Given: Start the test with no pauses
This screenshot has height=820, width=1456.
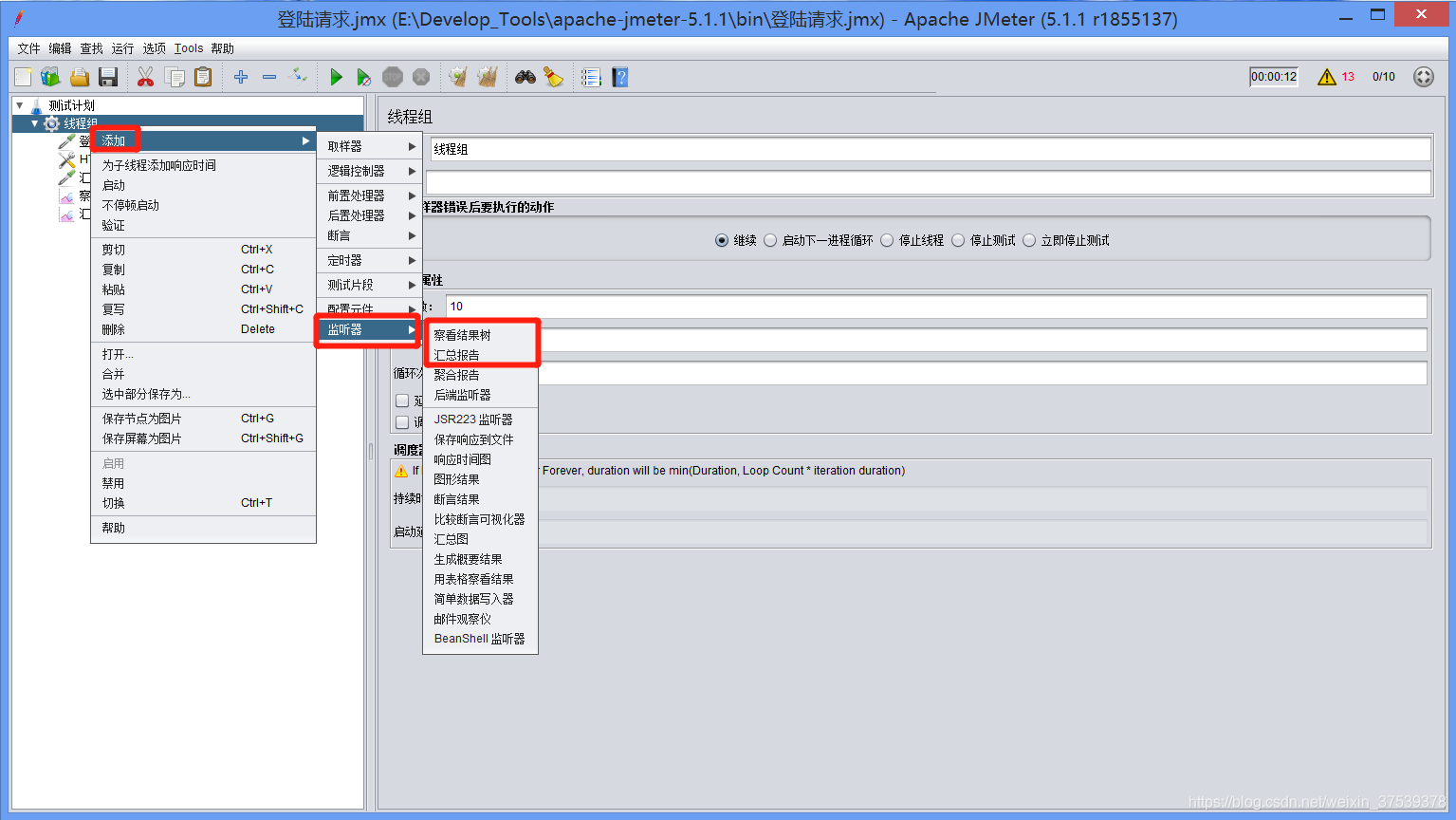Looking at the screenshot, I should (364, 77).
